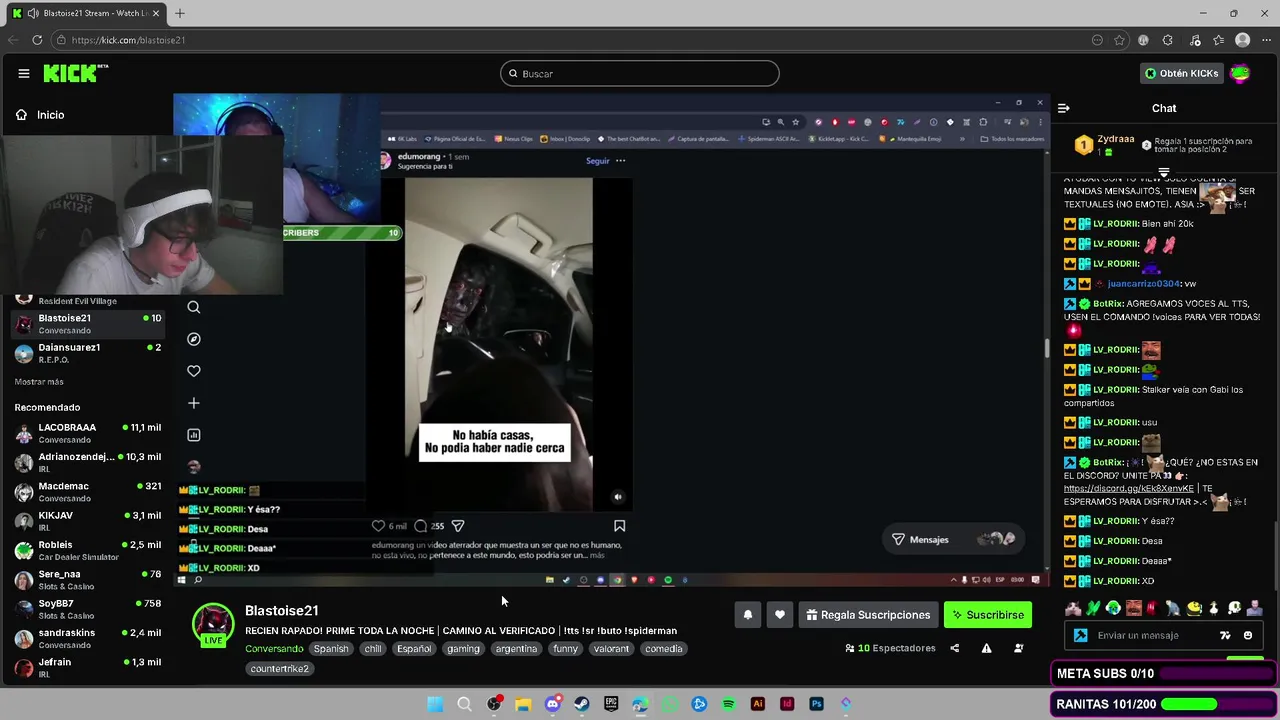Open Sere_naa recommended channel
The height and width of the screenshot is (720, 1280).
(88, 580)
